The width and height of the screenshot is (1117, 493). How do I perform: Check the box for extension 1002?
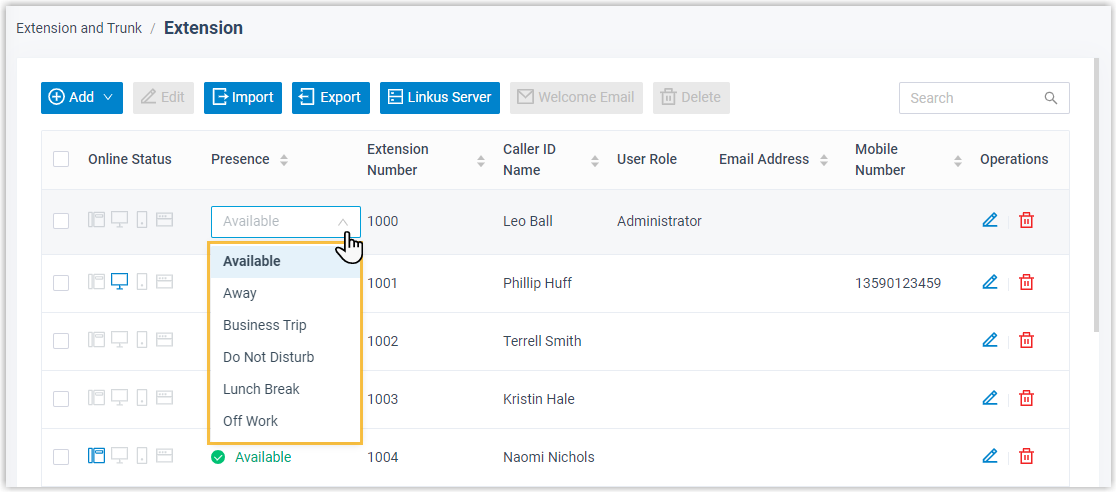61,341
